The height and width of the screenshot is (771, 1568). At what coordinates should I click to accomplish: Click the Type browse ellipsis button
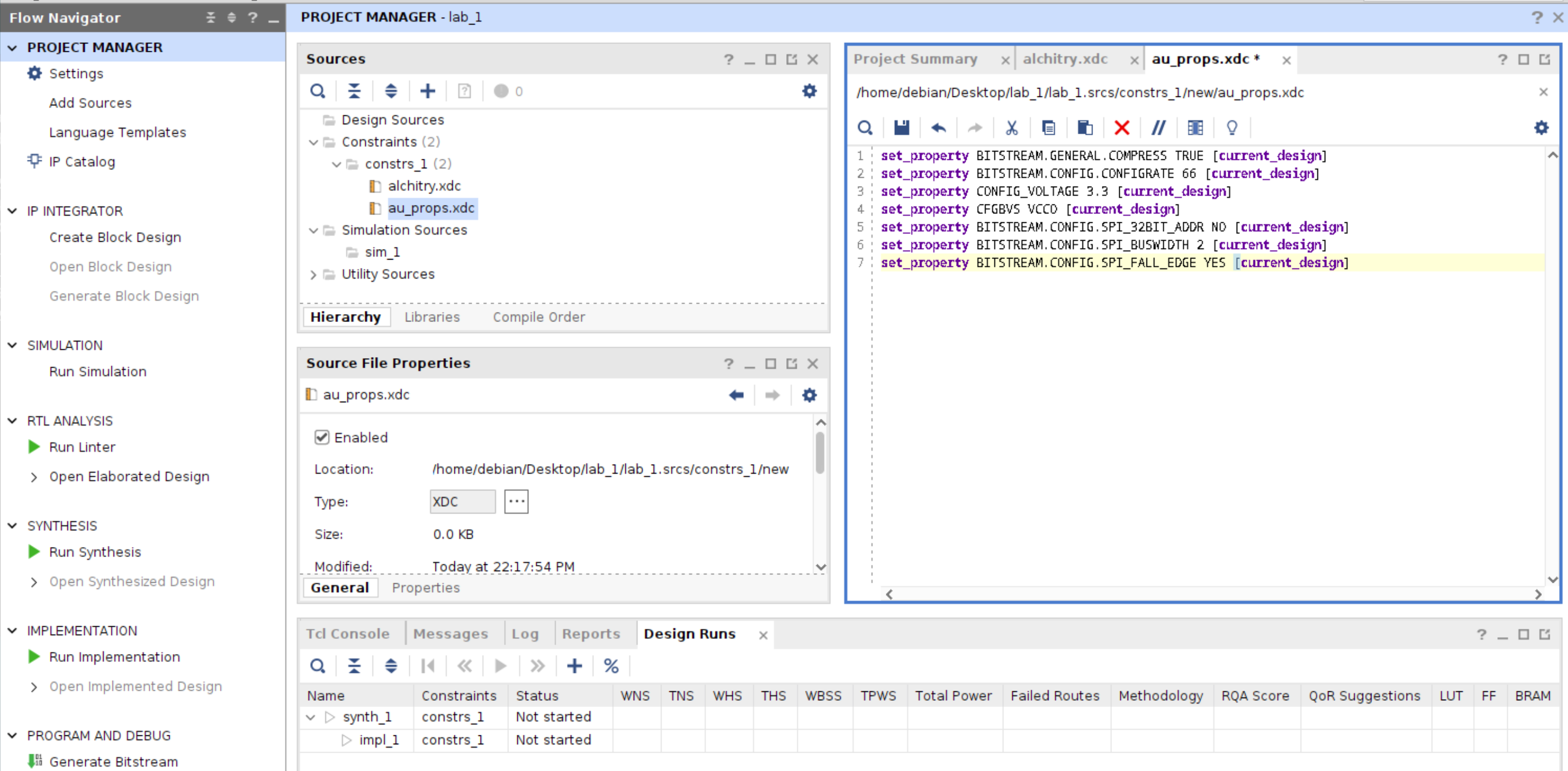tap(516, 501)
